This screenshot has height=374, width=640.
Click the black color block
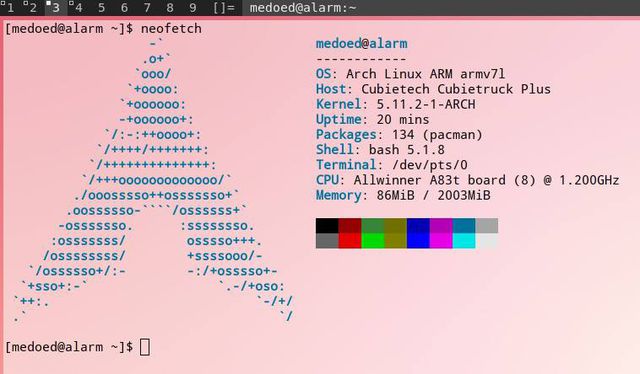click(327, 225)
